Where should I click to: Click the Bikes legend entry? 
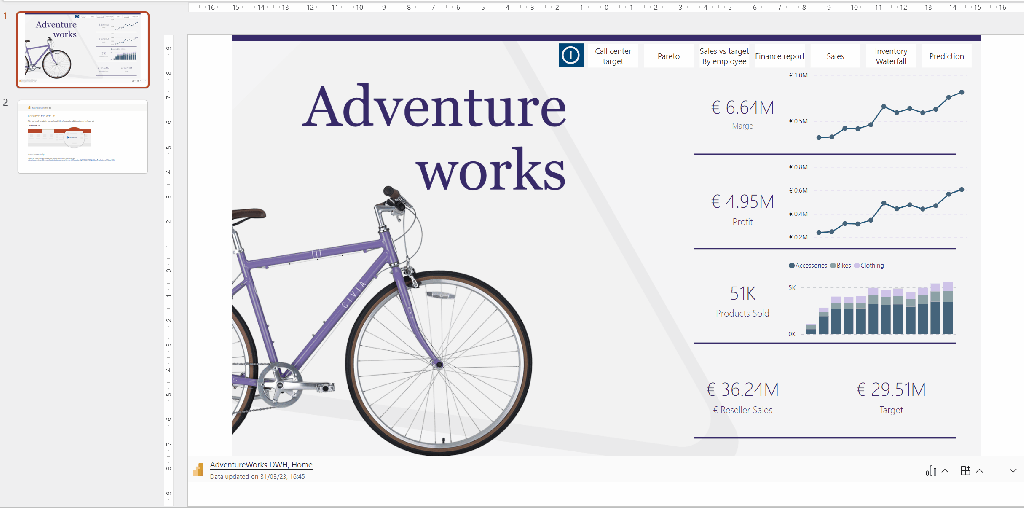tap(840, 266)
